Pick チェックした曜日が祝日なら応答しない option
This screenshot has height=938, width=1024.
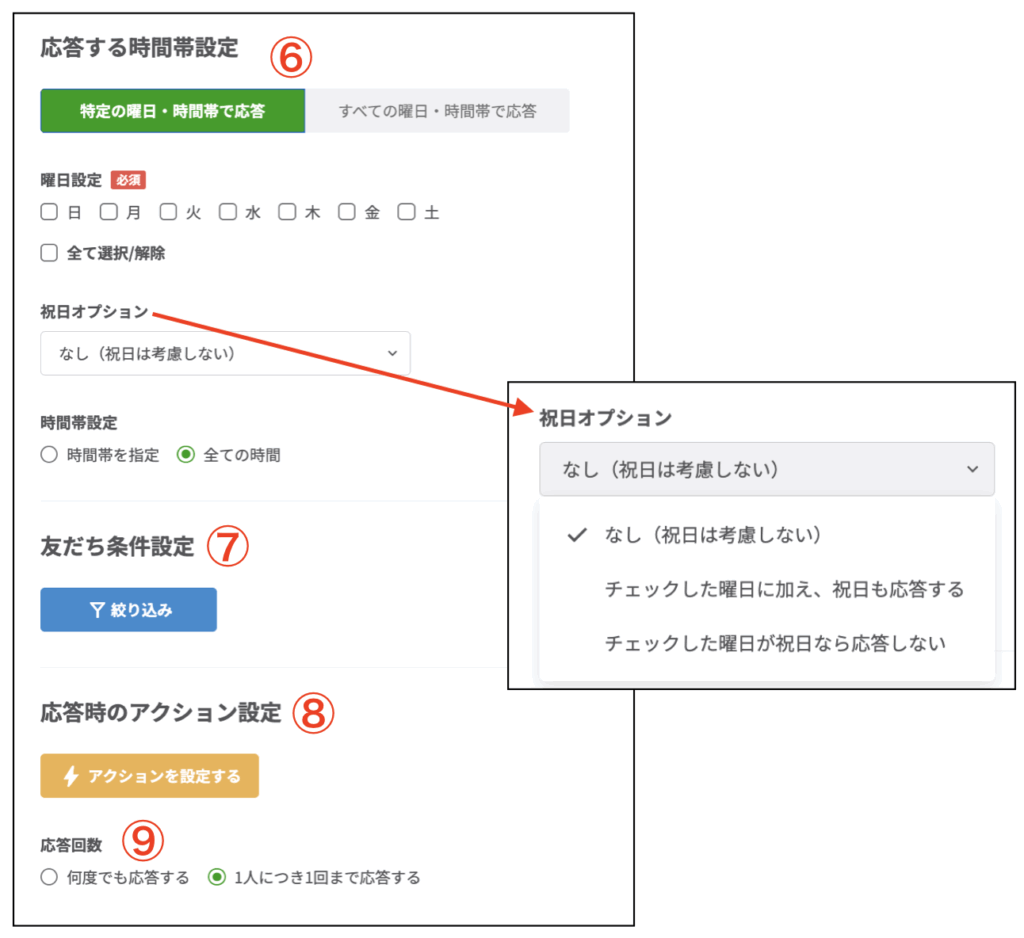[x=775, y=643]
